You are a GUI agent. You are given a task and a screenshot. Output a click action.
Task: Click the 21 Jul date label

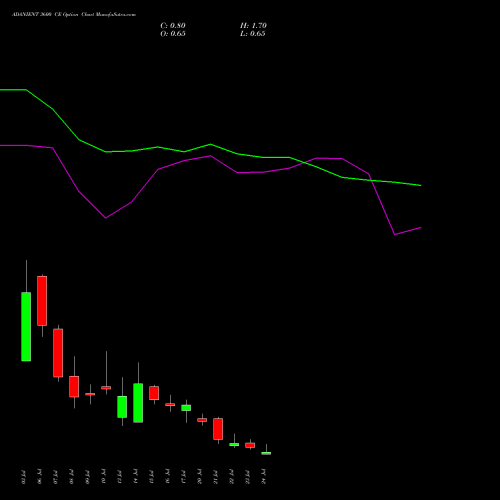pyautogui.click(x=216, y=477)
